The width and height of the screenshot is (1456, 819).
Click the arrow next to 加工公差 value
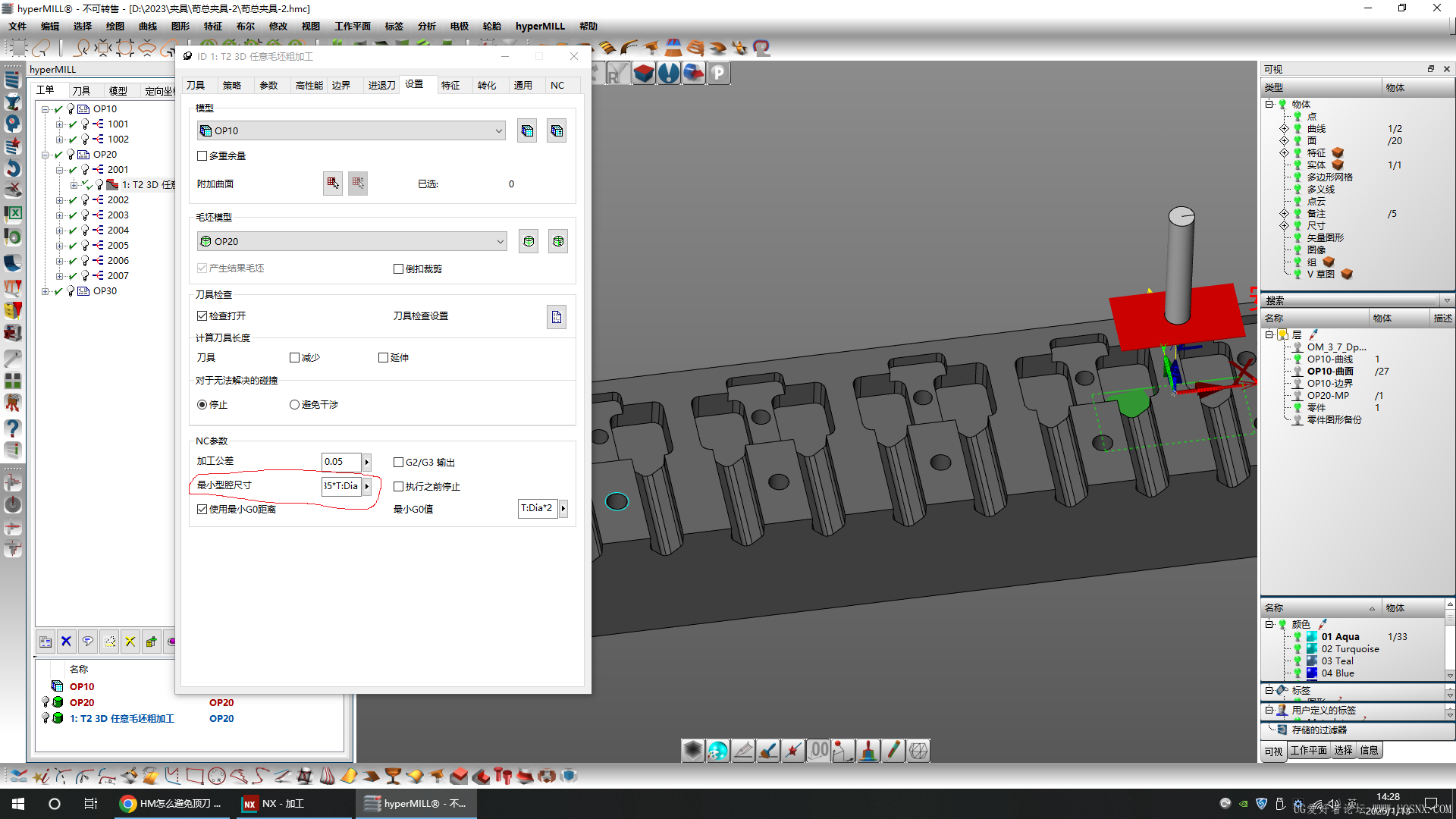(367, 462)
